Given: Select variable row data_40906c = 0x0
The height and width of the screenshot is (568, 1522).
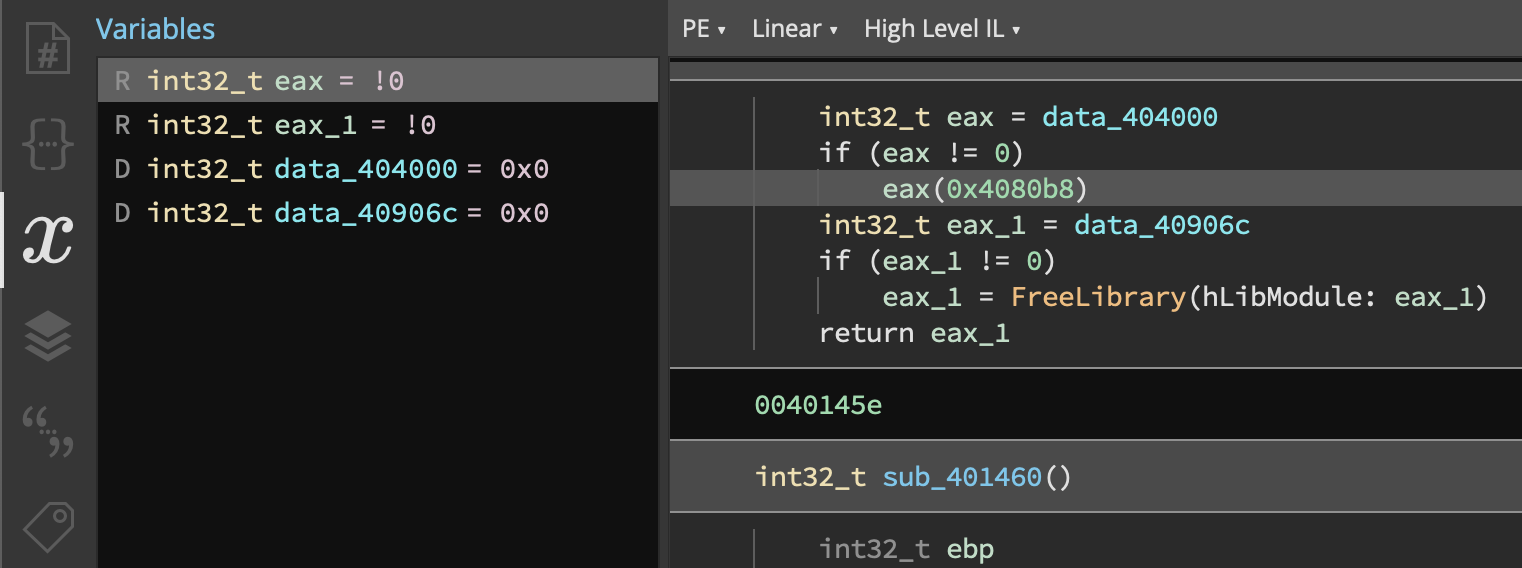Looking at the screenshot, I should click(x=378, y=213).
